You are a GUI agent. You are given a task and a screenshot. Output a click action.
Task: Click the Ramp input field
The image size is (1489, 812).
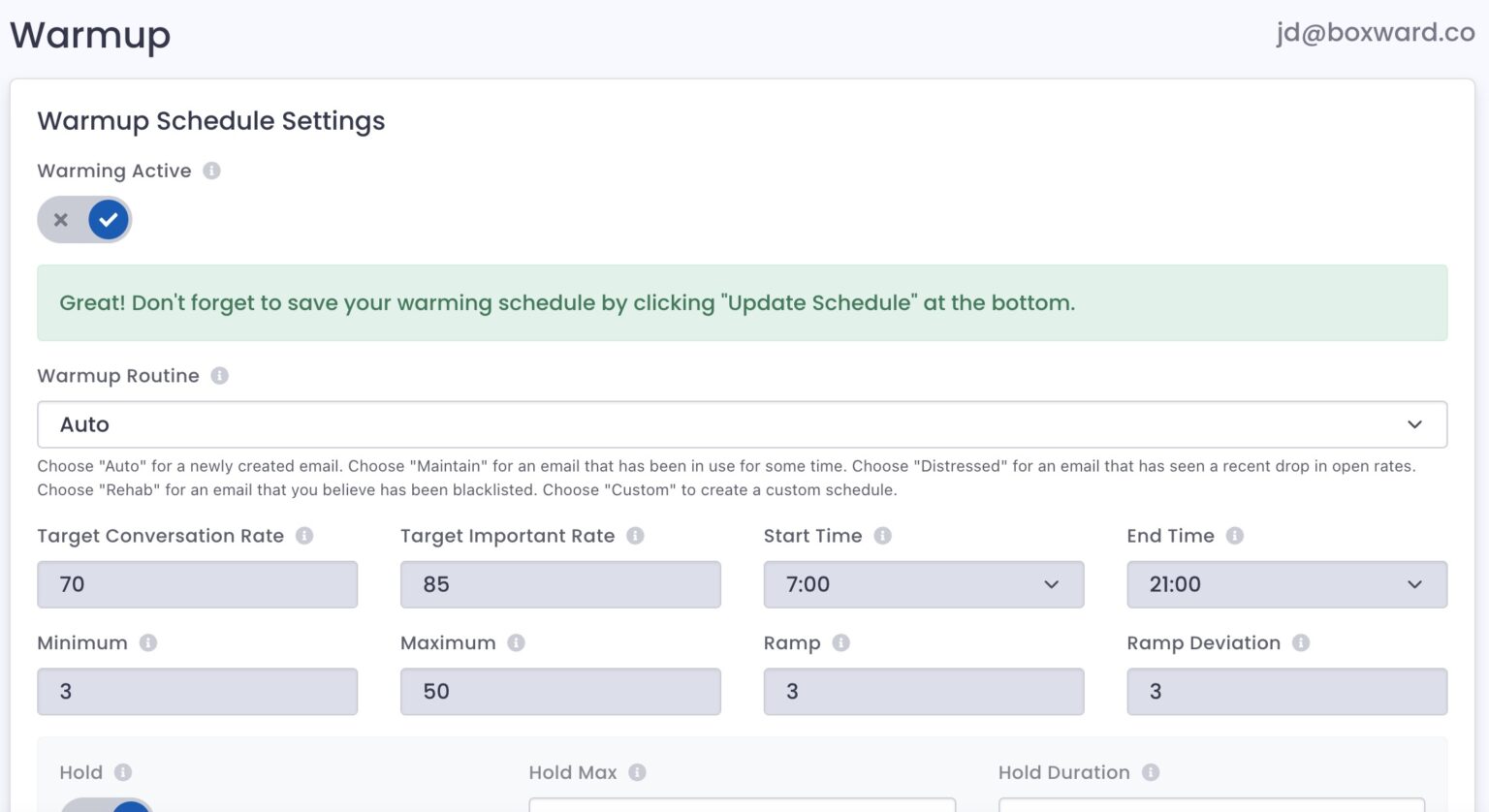click(923, 691)
